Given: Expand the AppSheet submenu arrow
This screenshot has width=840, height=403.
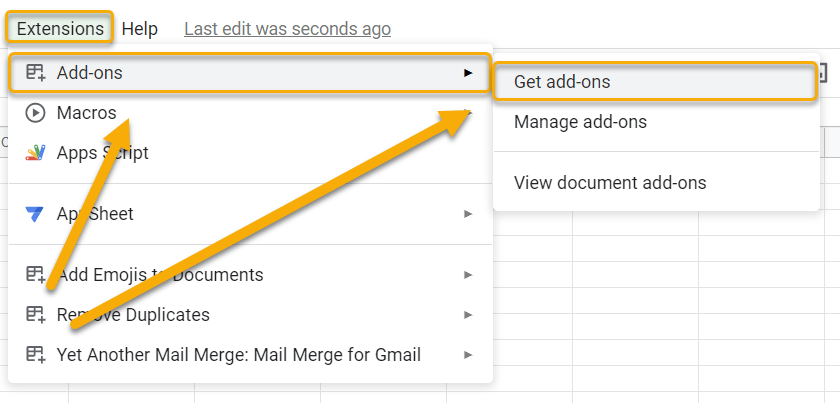Looking at the screenshot, I should coord(468,214).
